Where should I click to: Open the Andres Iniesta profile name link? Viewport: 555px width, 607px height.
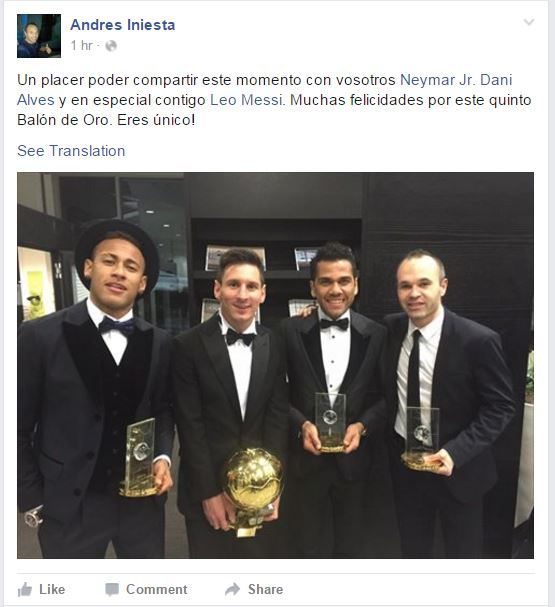tap(123, 25)
